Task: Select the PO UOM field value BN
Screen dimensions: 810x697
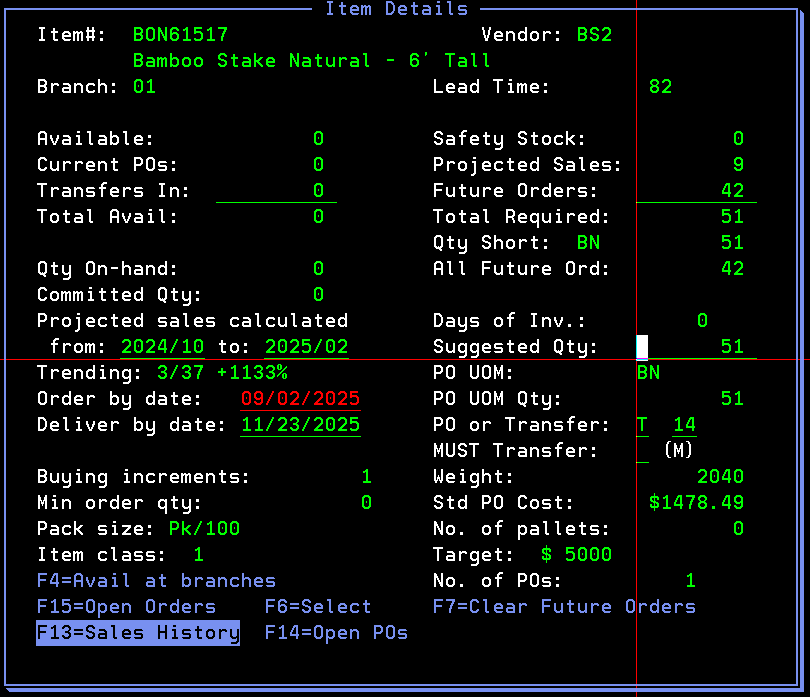Action: (x=648, y=373)
